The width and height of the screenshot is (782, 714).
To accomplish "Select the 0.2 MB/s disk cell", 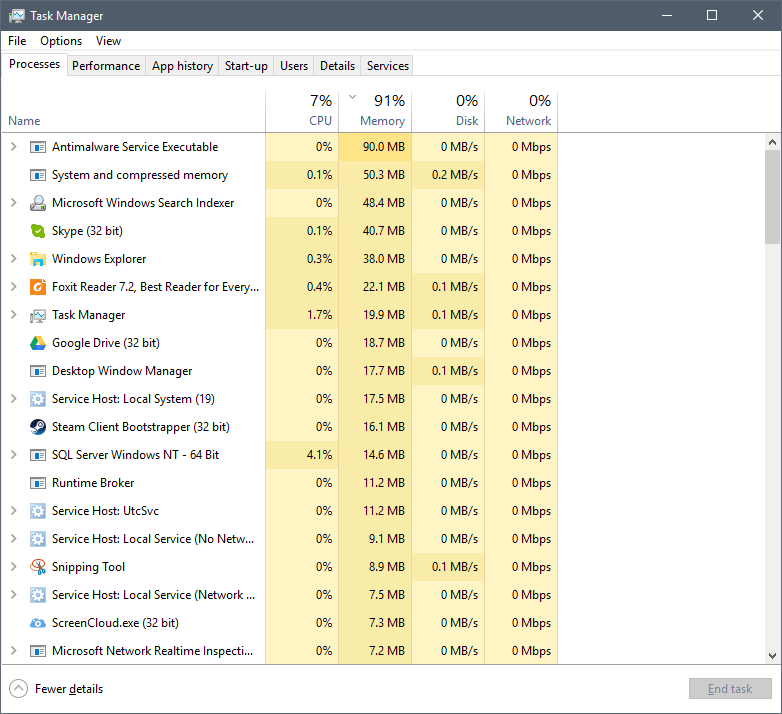I will click(x=448, y=175).
